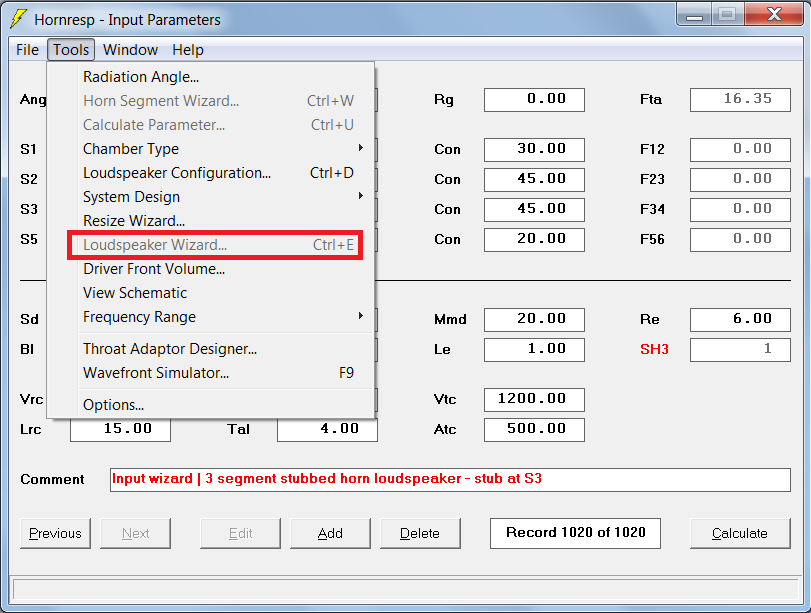Click the Con field showing 30.00
Screen dimensions: 811x613
(534, 149)
